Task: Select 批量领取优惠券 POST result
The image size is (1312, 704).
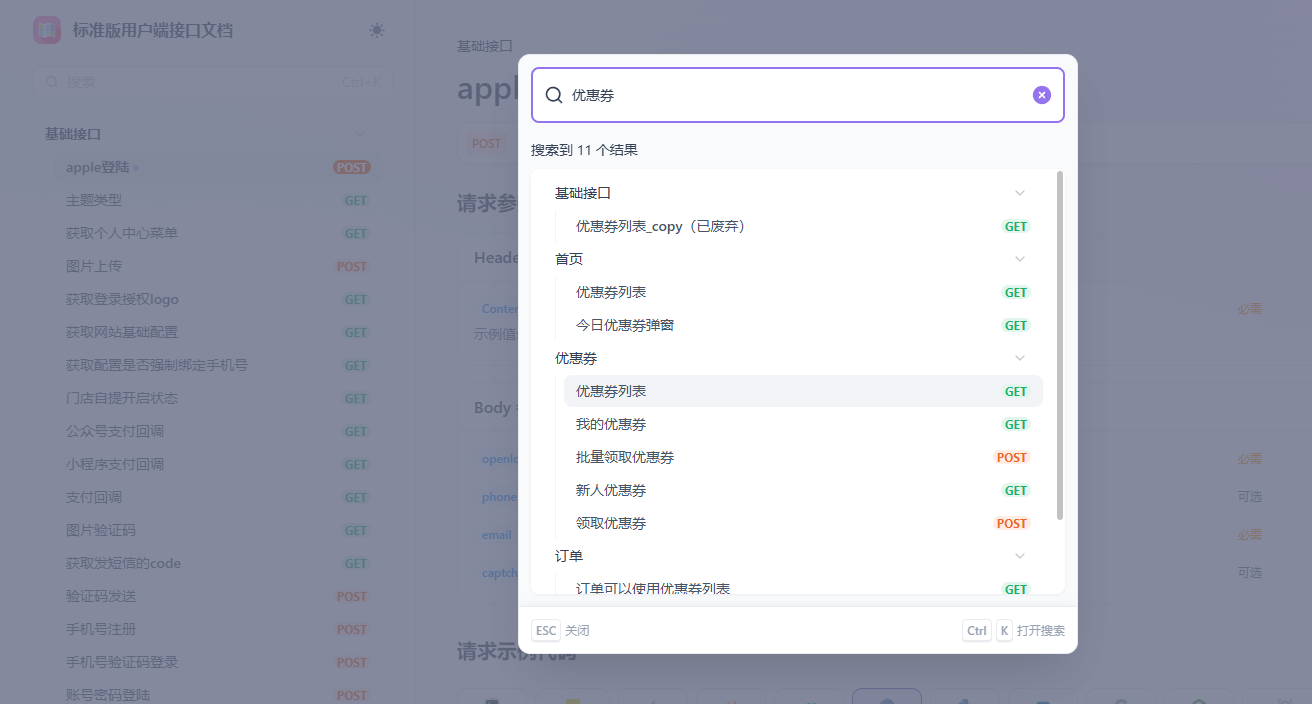Action: click(625, 457)
